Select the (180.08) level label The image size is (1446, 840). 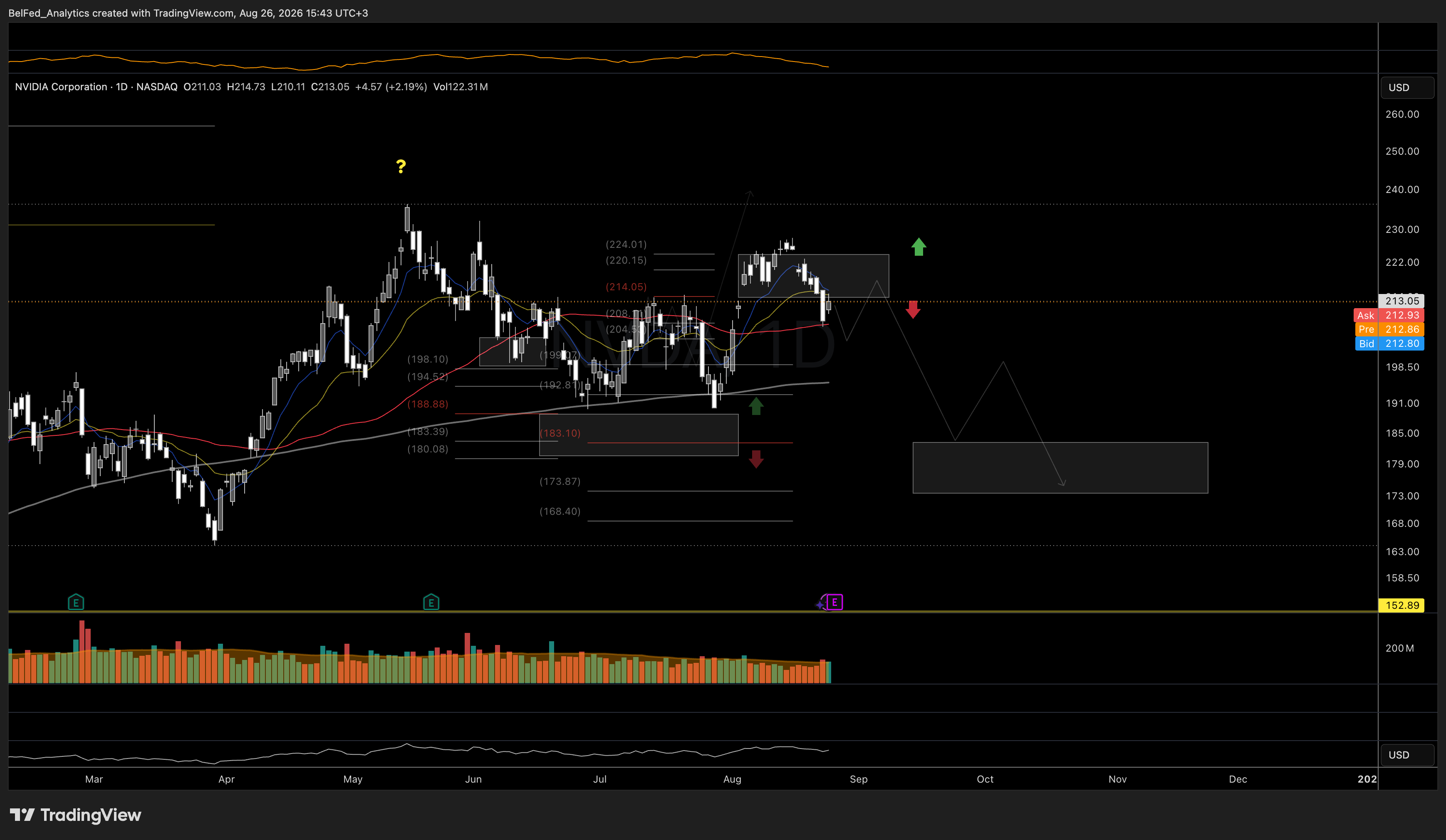(x=428, y=449)
